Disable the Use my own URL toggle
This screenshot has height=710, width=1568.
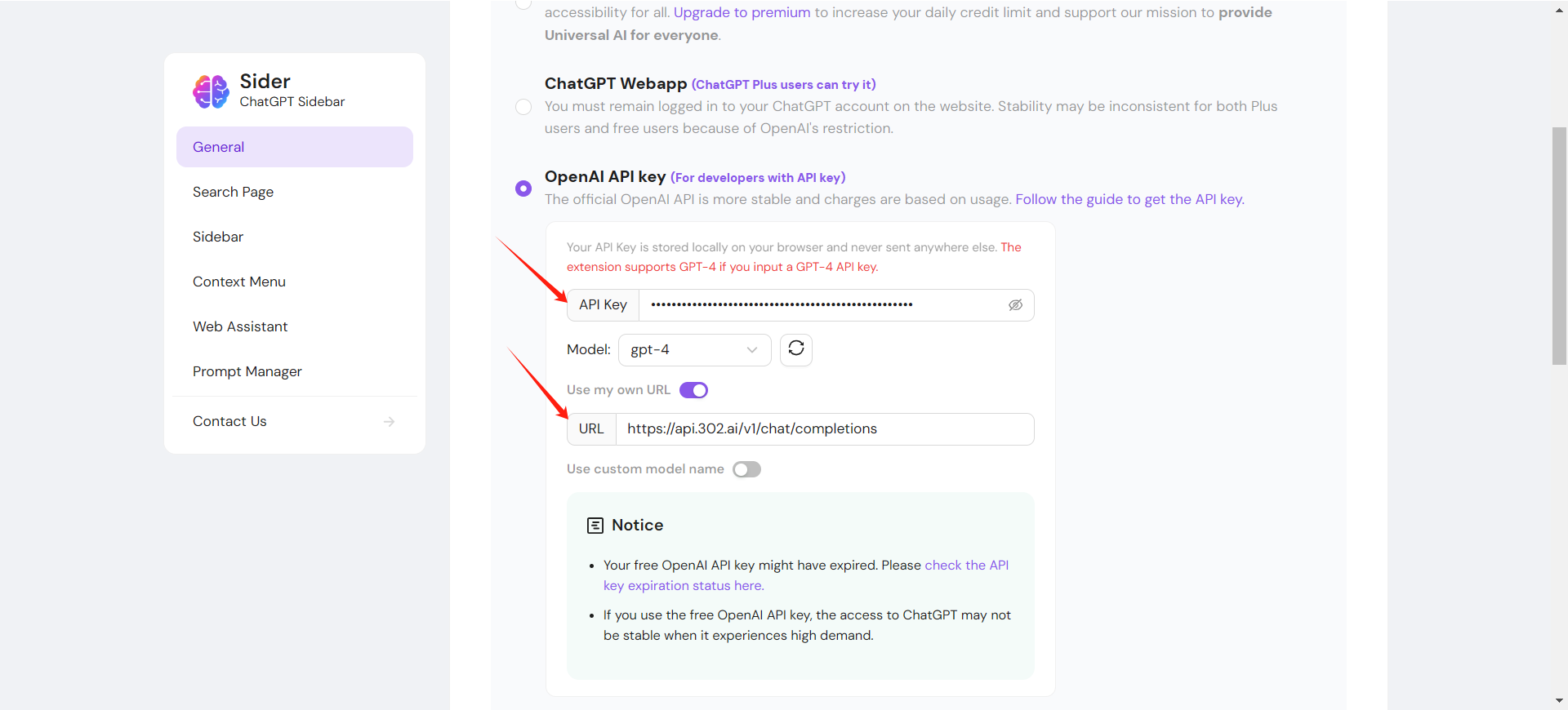point(693,389)
